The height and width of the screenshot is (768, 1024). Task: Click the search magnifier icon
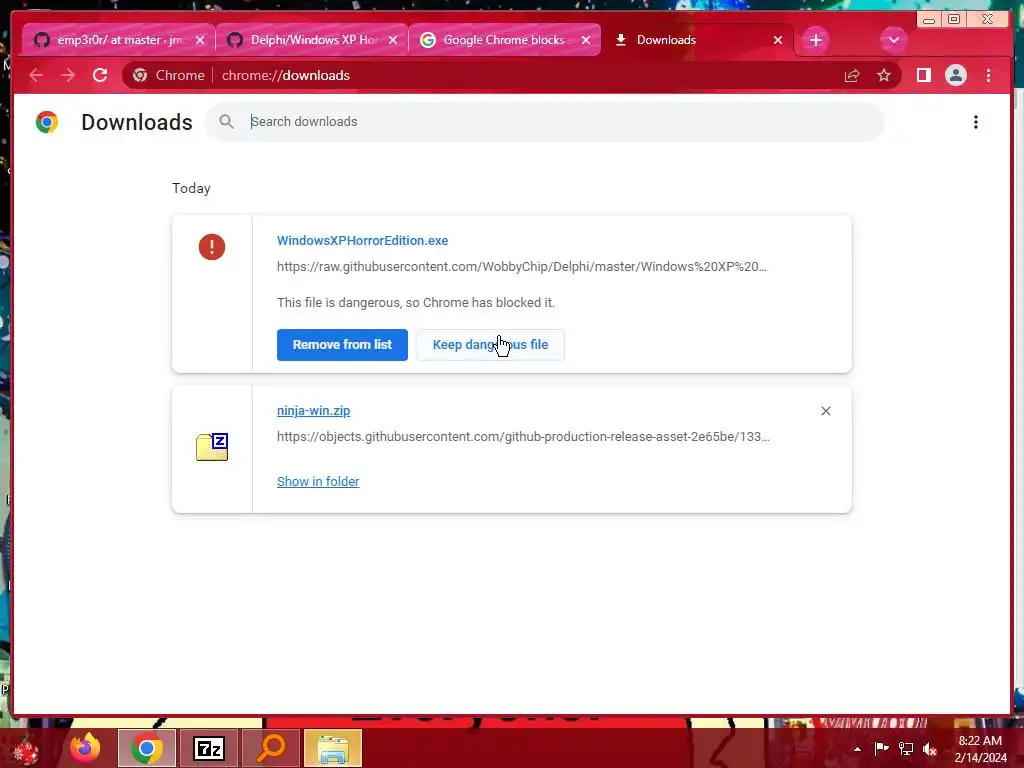(227, 121)
